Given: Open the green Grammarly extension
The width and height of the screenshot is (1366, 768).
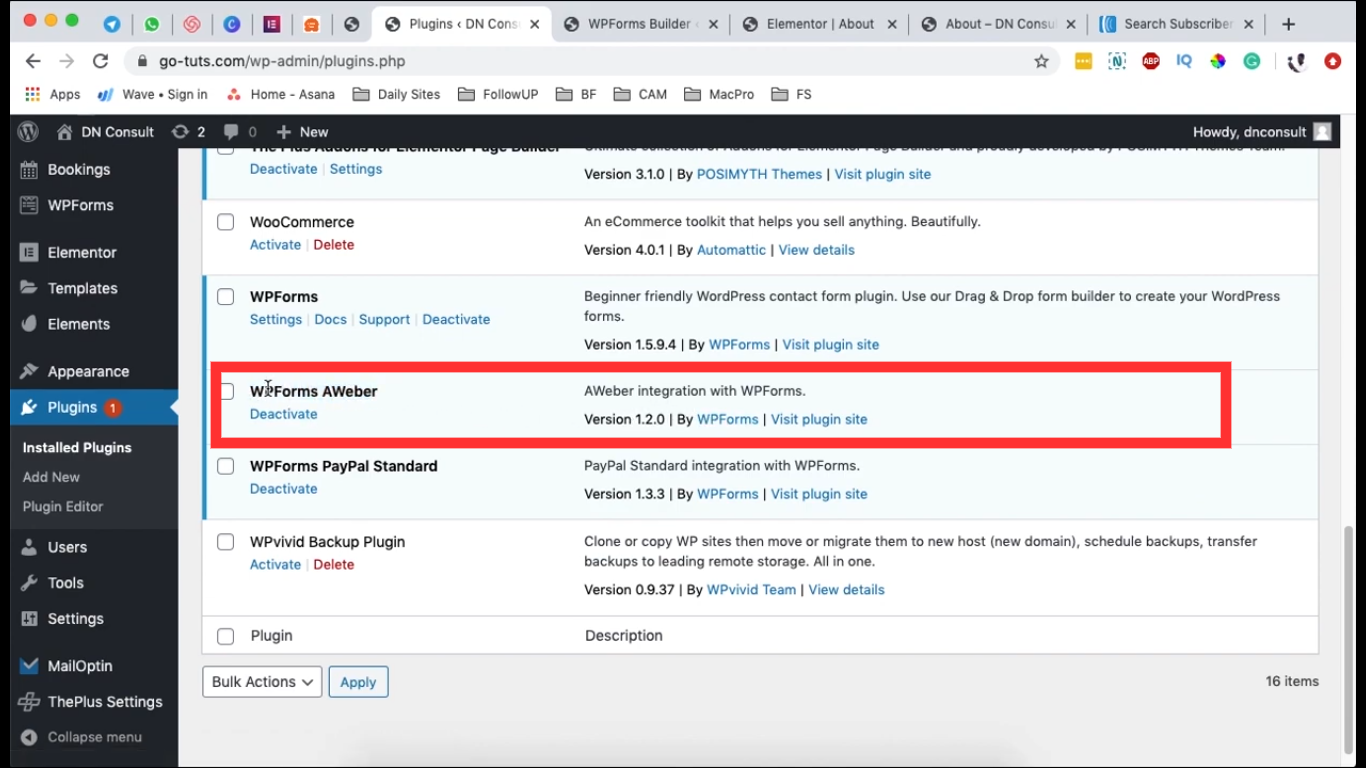Looking at the screenshot, I should pos(1252,61).
